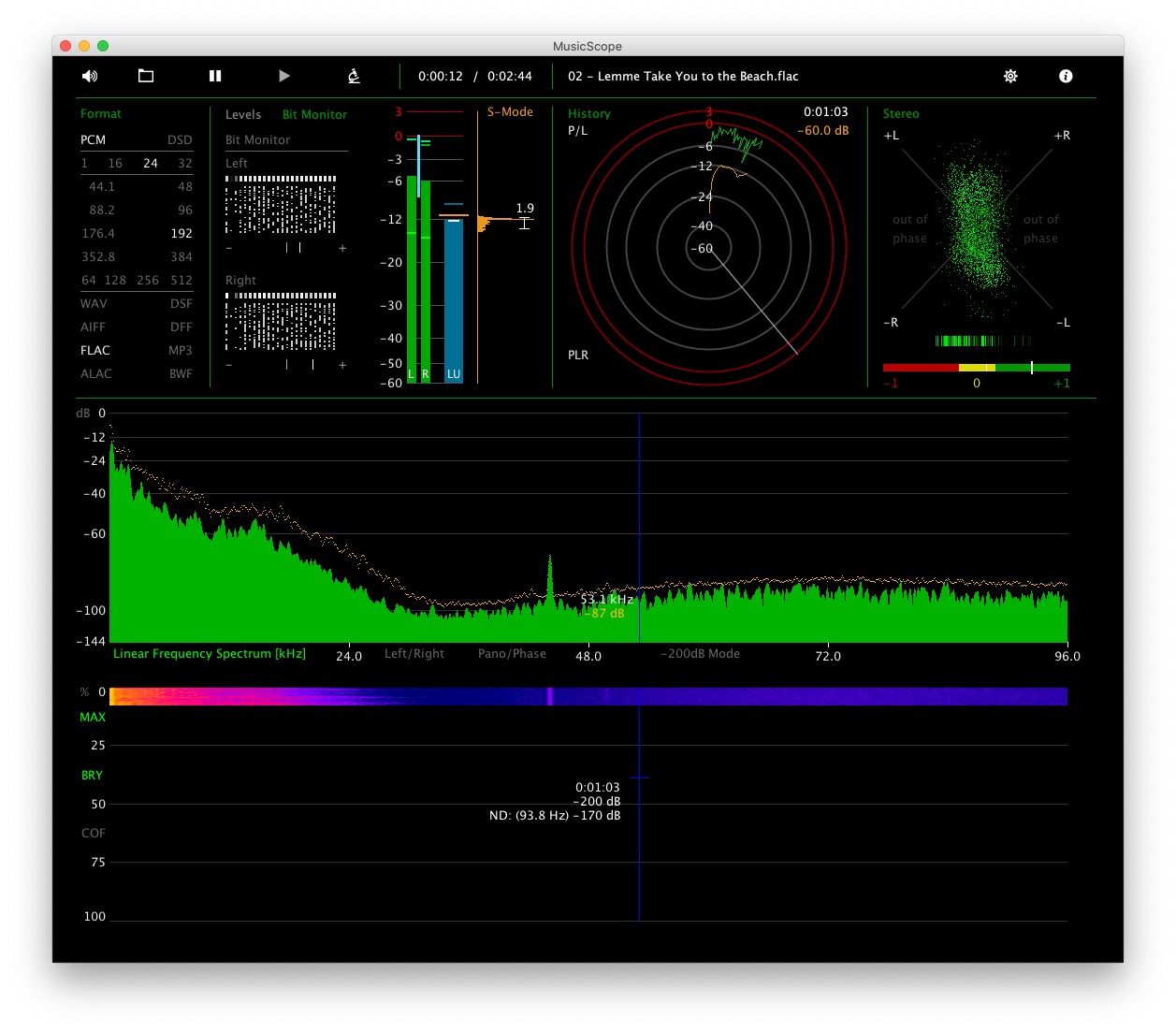Enable -200dB Mode for the spectrum
This screenshot has width=1176, height=1032.
coord(700,654)
